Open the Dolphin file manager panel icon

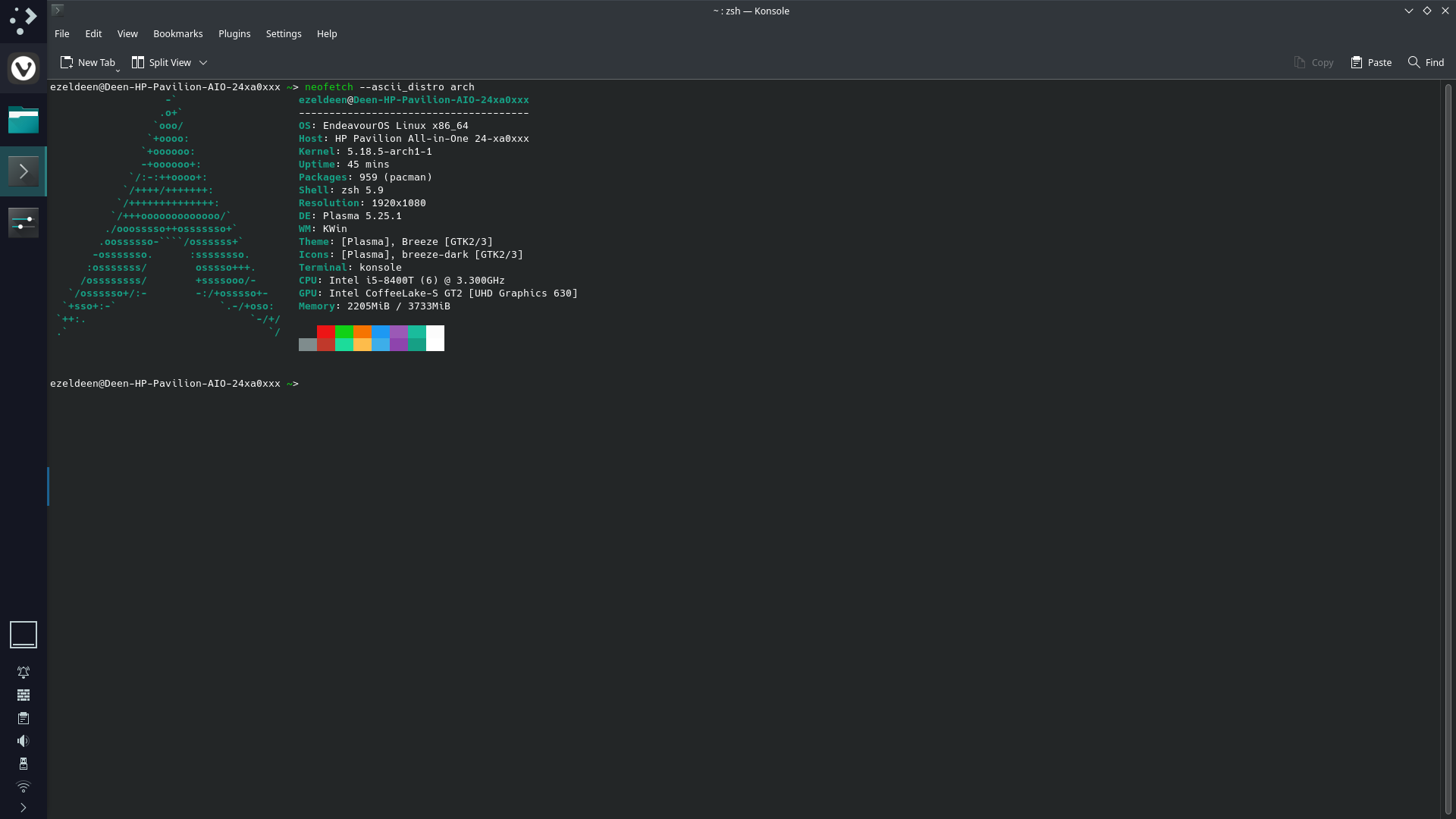coord(23,119)
